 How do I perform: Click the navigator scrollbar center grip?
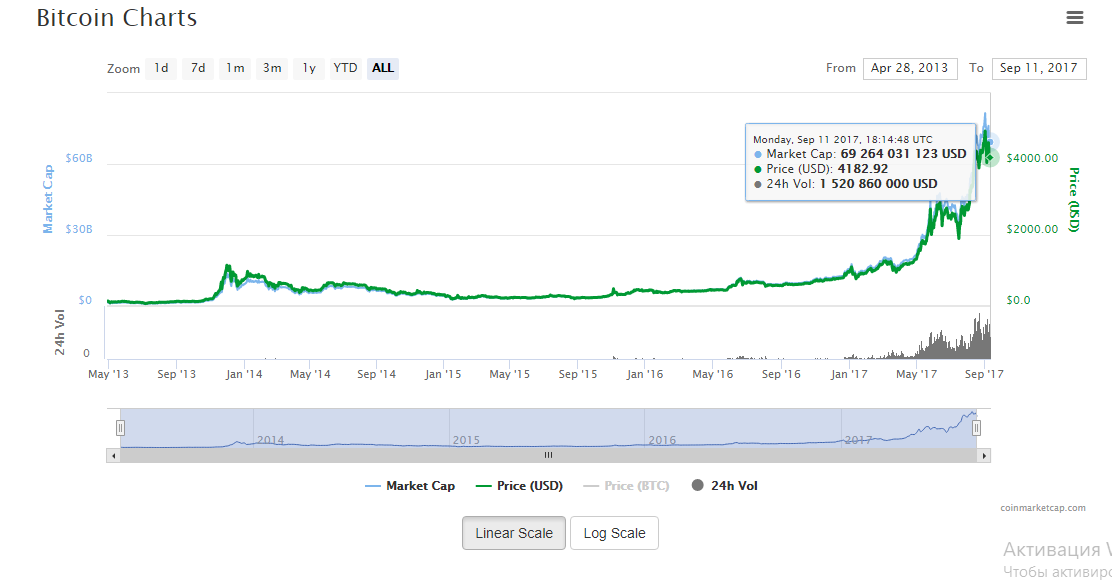(x=548, y=455)
